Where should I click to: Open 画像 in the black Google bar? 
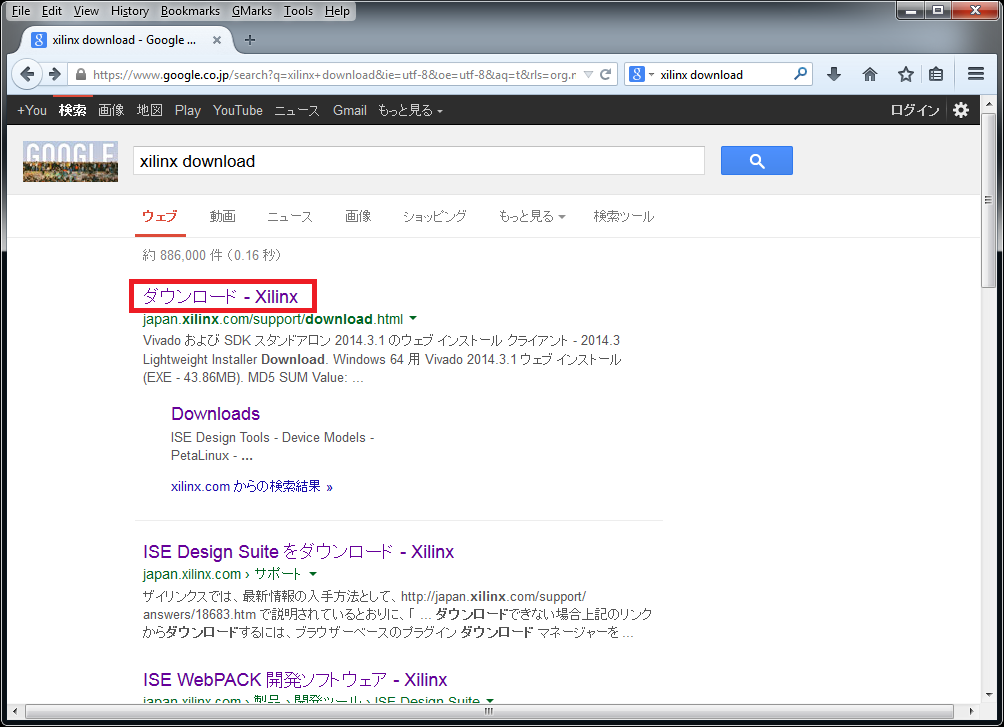click(111, 111)
